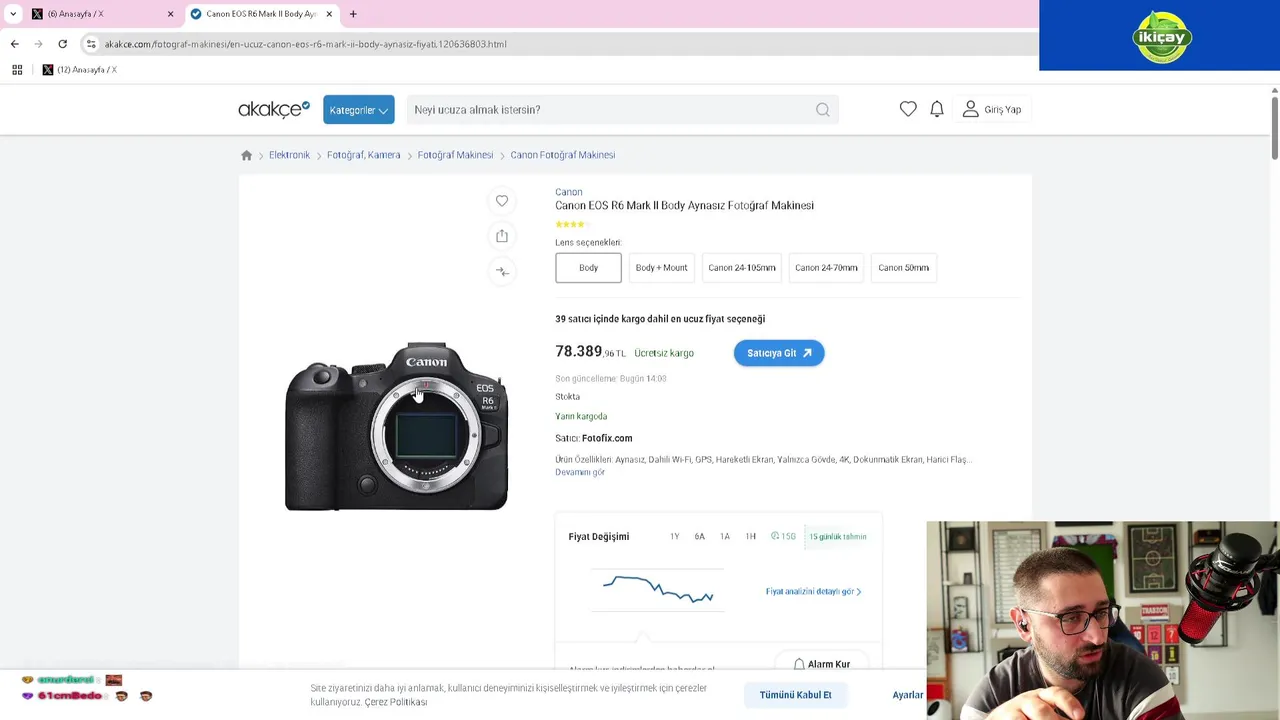Click the price change line chart

click(658, 589)
